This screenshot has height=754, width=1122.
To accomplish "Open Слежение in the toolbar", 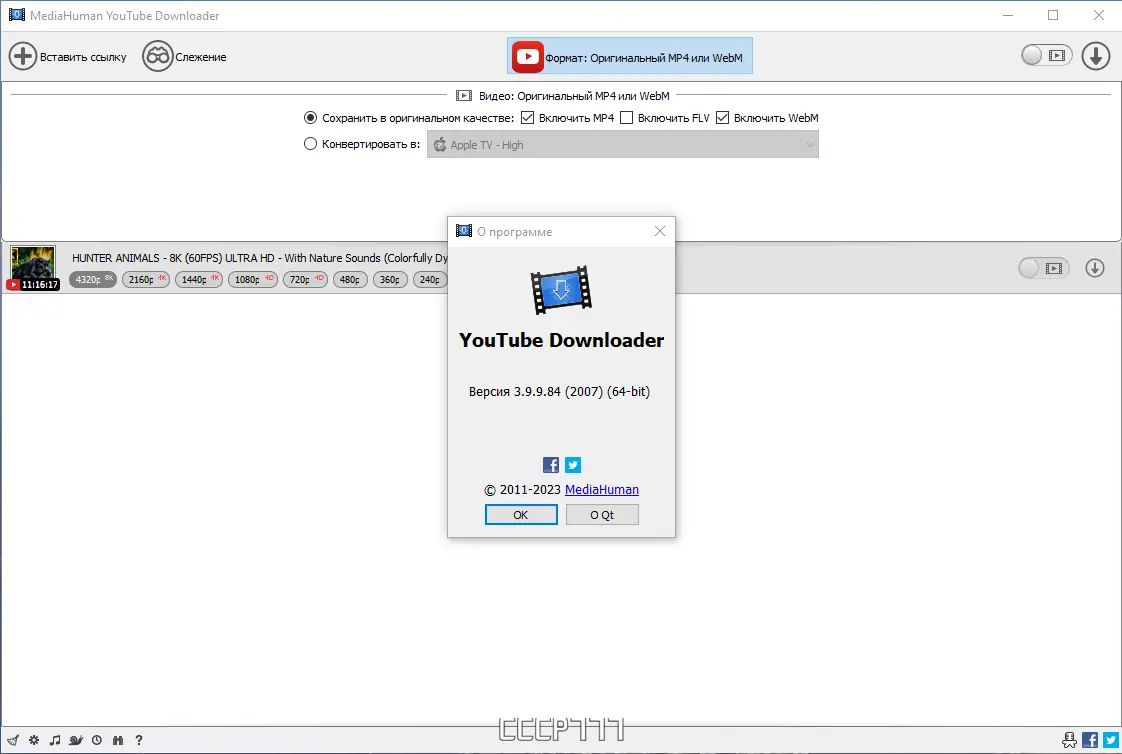I will click(x=184, y=57).
